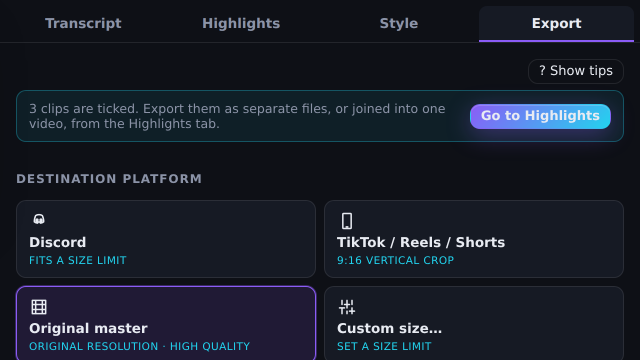Screen dimensions: 640x360
Task: Click the sliders icon for Custom size
Action: [x=347, y=307]
